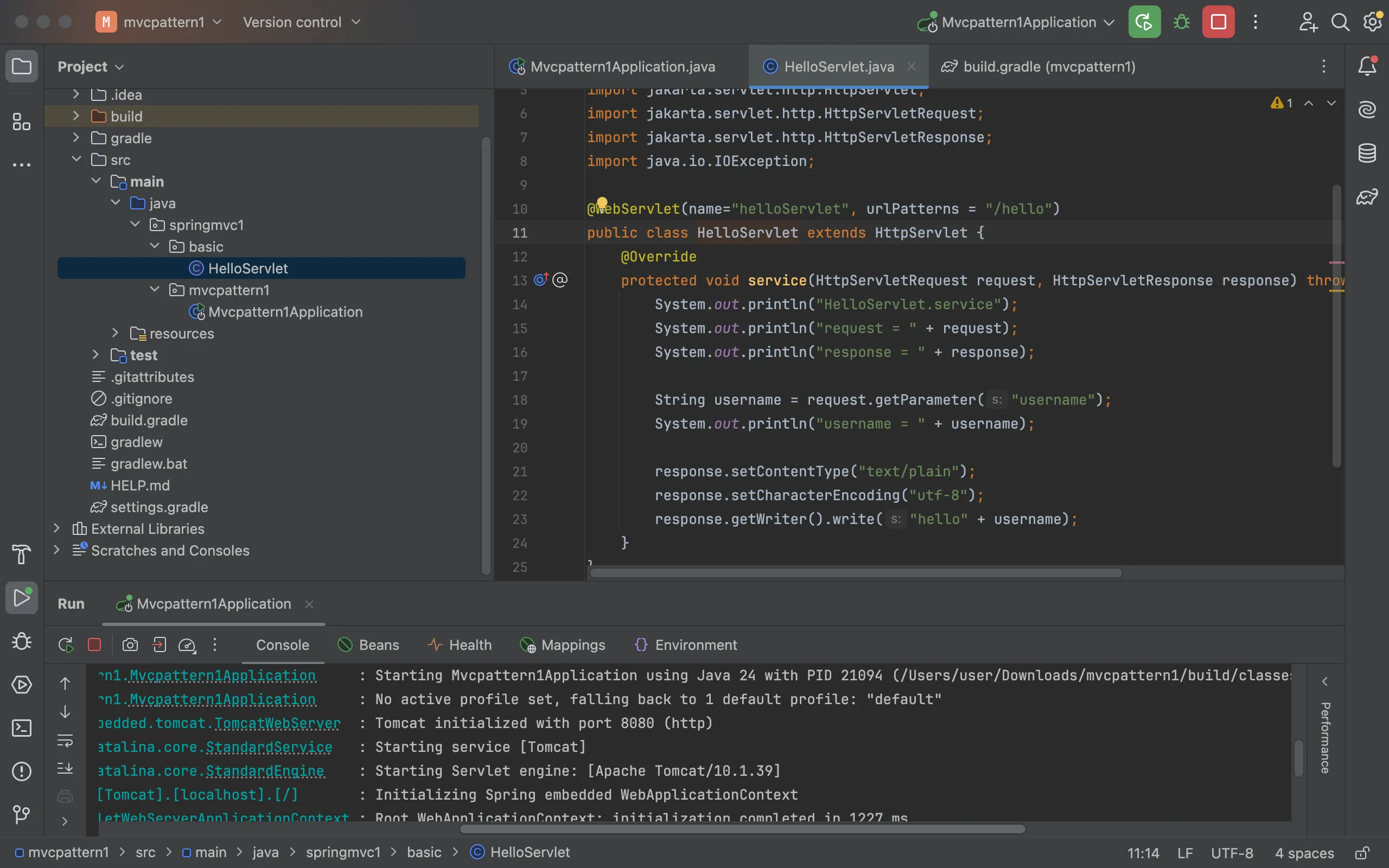Expand External Libraries node

(x=56, y=528)
